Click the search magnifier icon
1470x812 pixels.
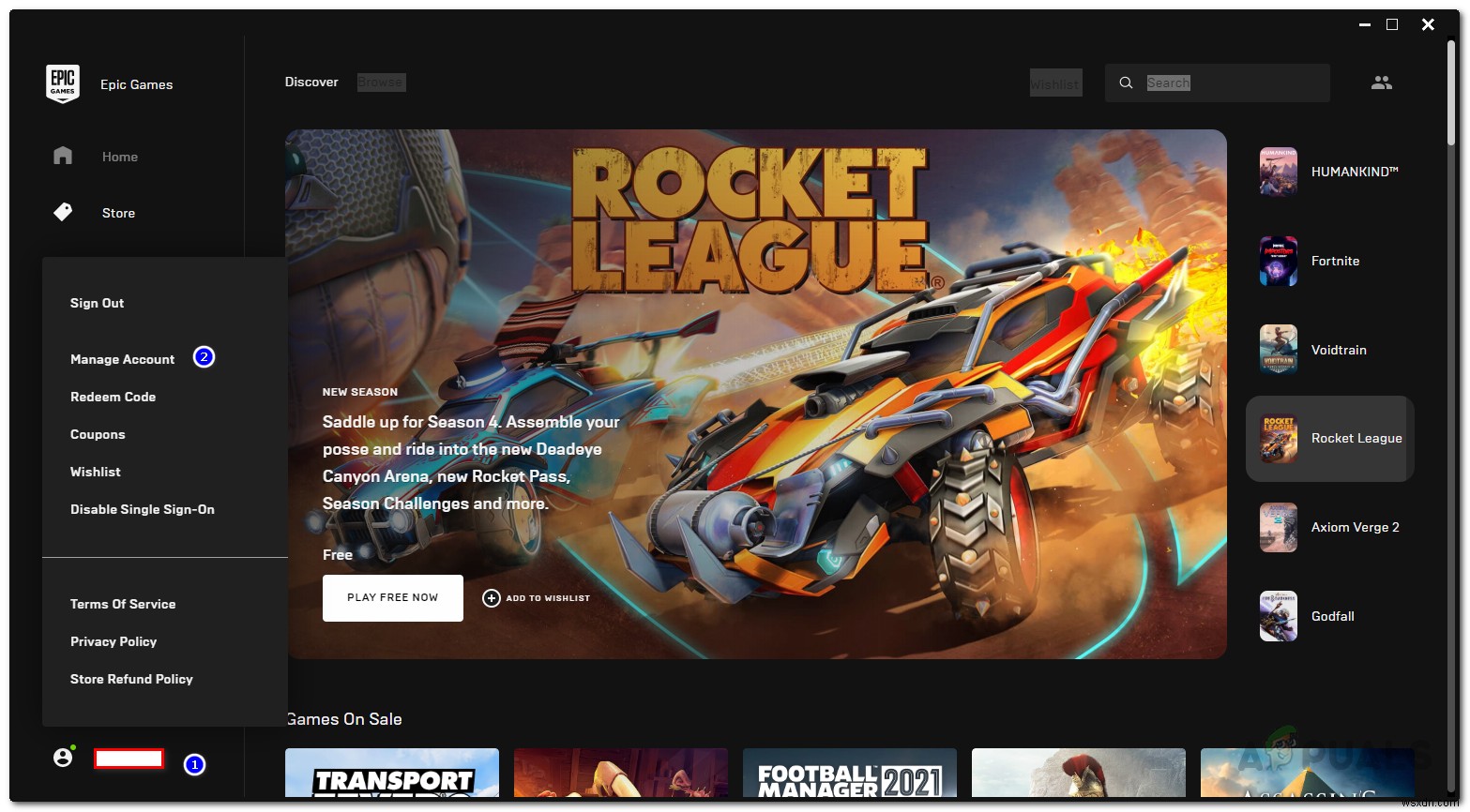(1125, 83)
